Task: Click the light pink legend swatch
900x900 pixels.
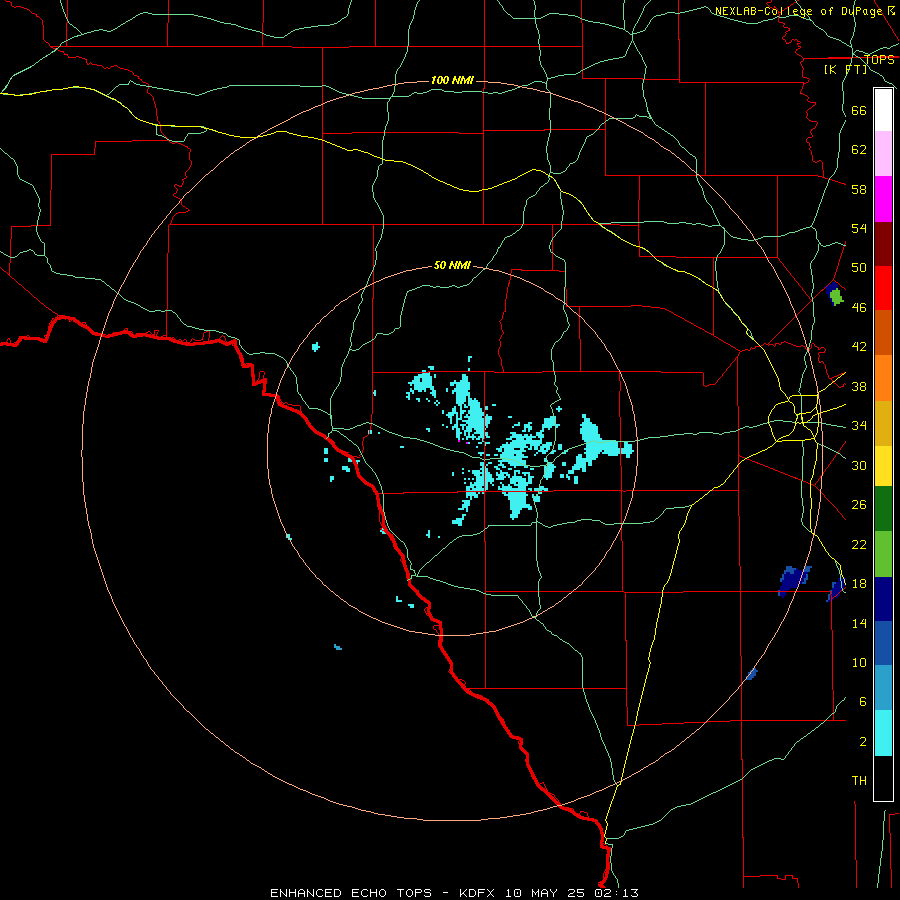Action: click(883, 154)
